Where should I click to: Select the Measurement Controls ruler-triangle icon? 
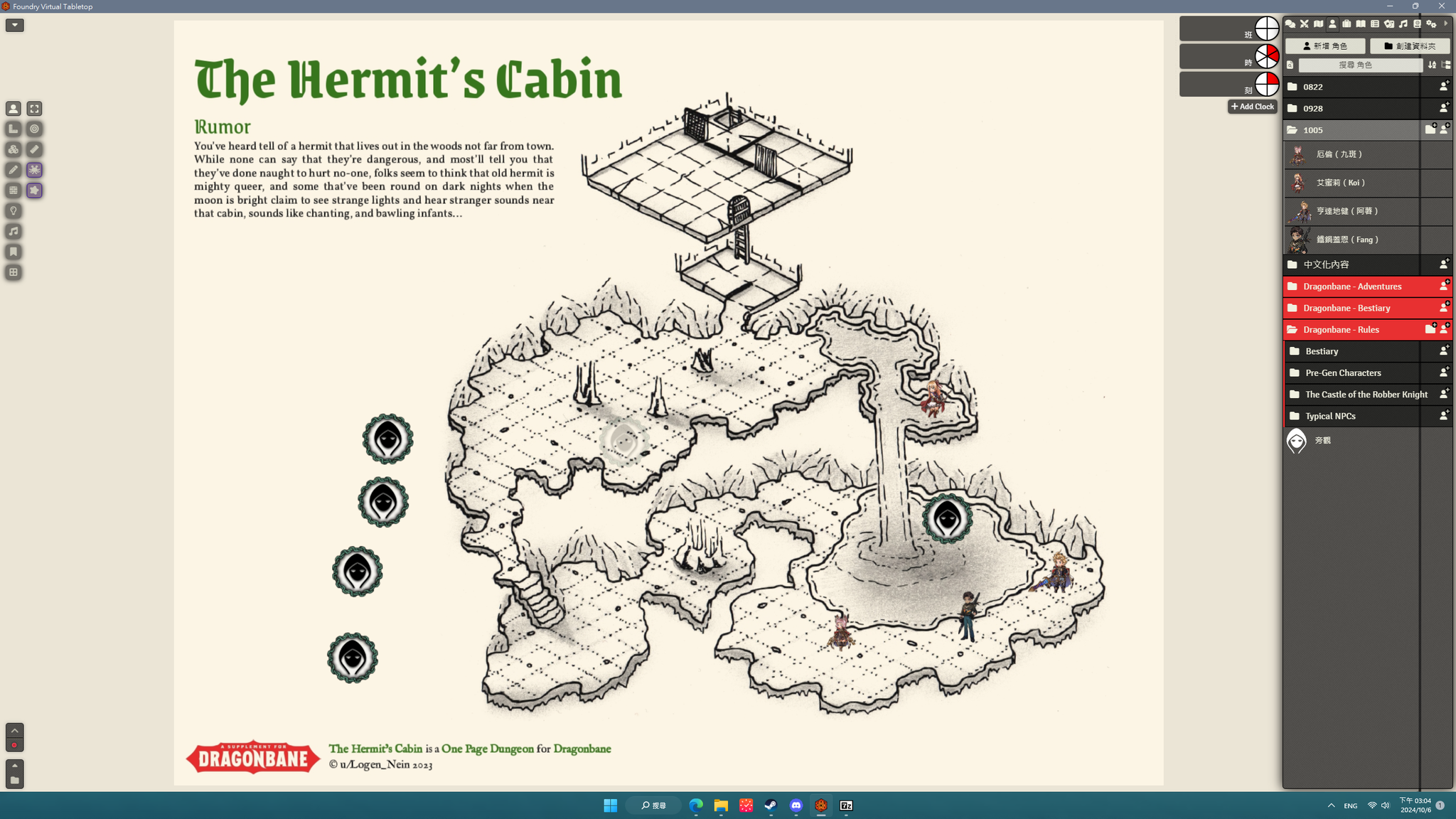pyautogui.click(x=14, y=129)
